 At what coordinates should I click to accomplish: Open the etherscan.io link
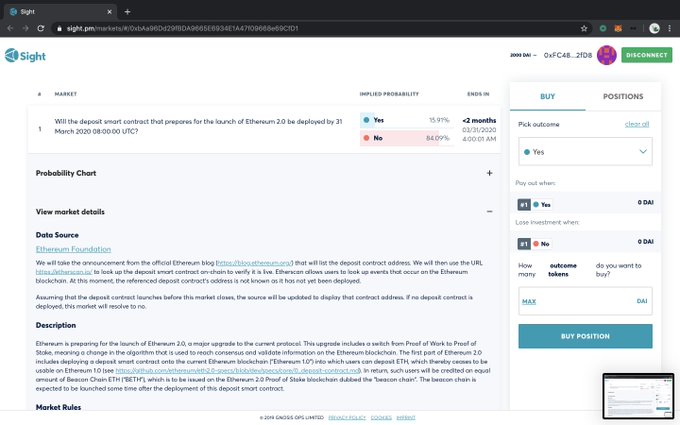click(x=64, y=272)
